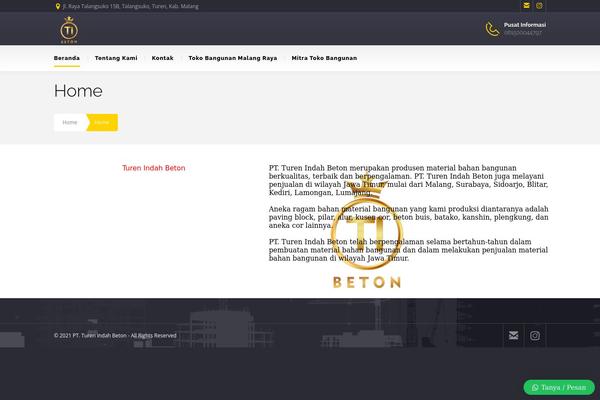600x400 pixels.
Task: Click the Pusat Informasi label
Action: click(x=525, y=25)
